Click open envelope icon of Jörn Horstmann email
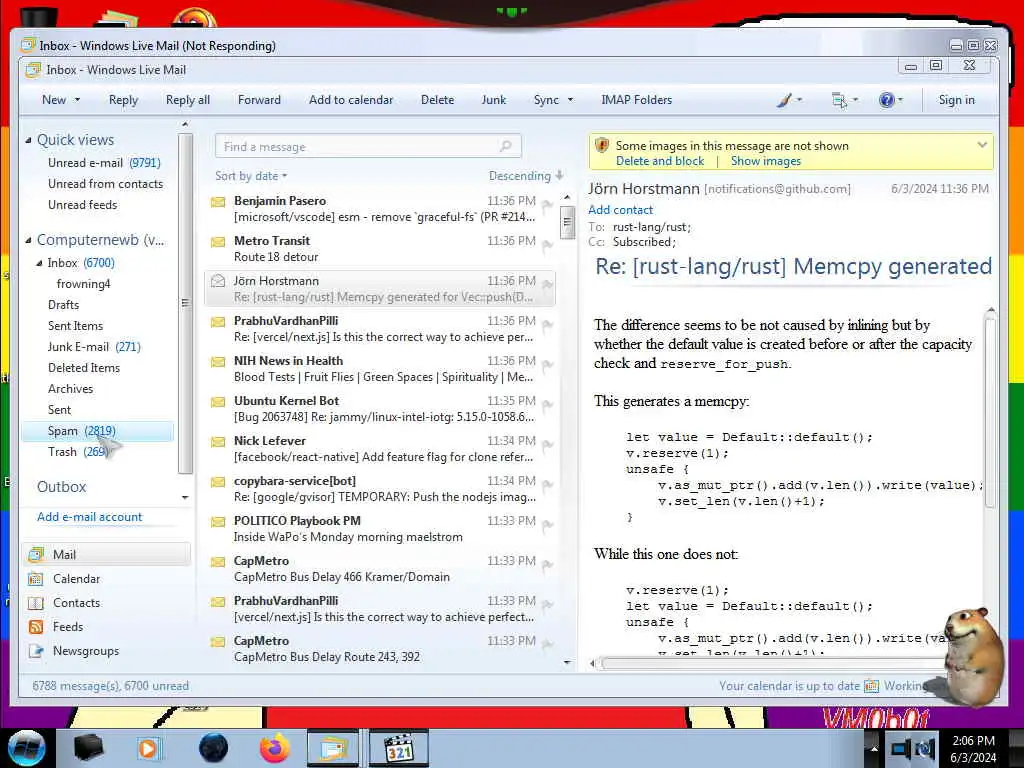The width and height of the screenshot is (1024, 768). click(x=218, y=281)
